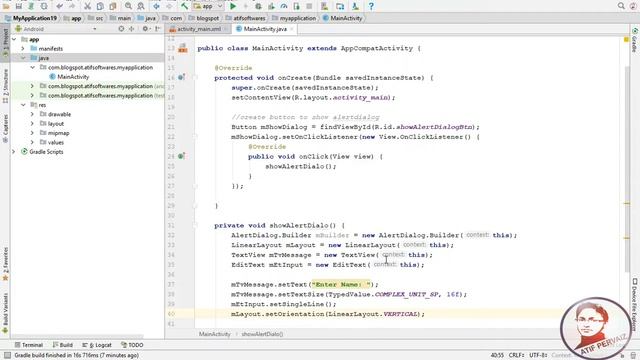This screenshot has width=640, height=360.
Task: Click the Profile app gauge icon
Action: pos(284,6)
